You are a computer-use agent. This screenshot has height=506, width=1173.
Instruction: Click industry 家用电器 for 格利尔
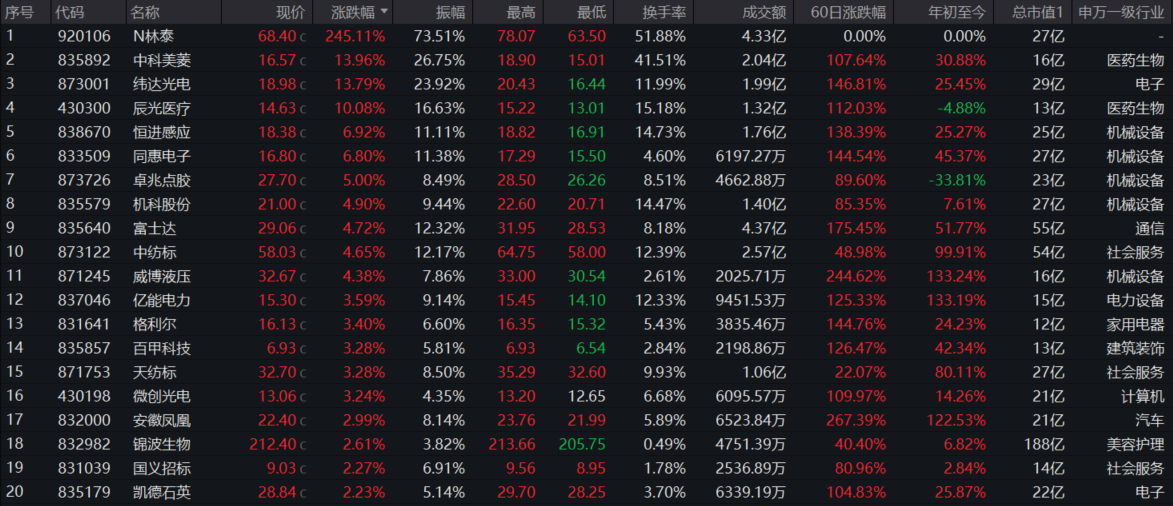pos(1136,324)
